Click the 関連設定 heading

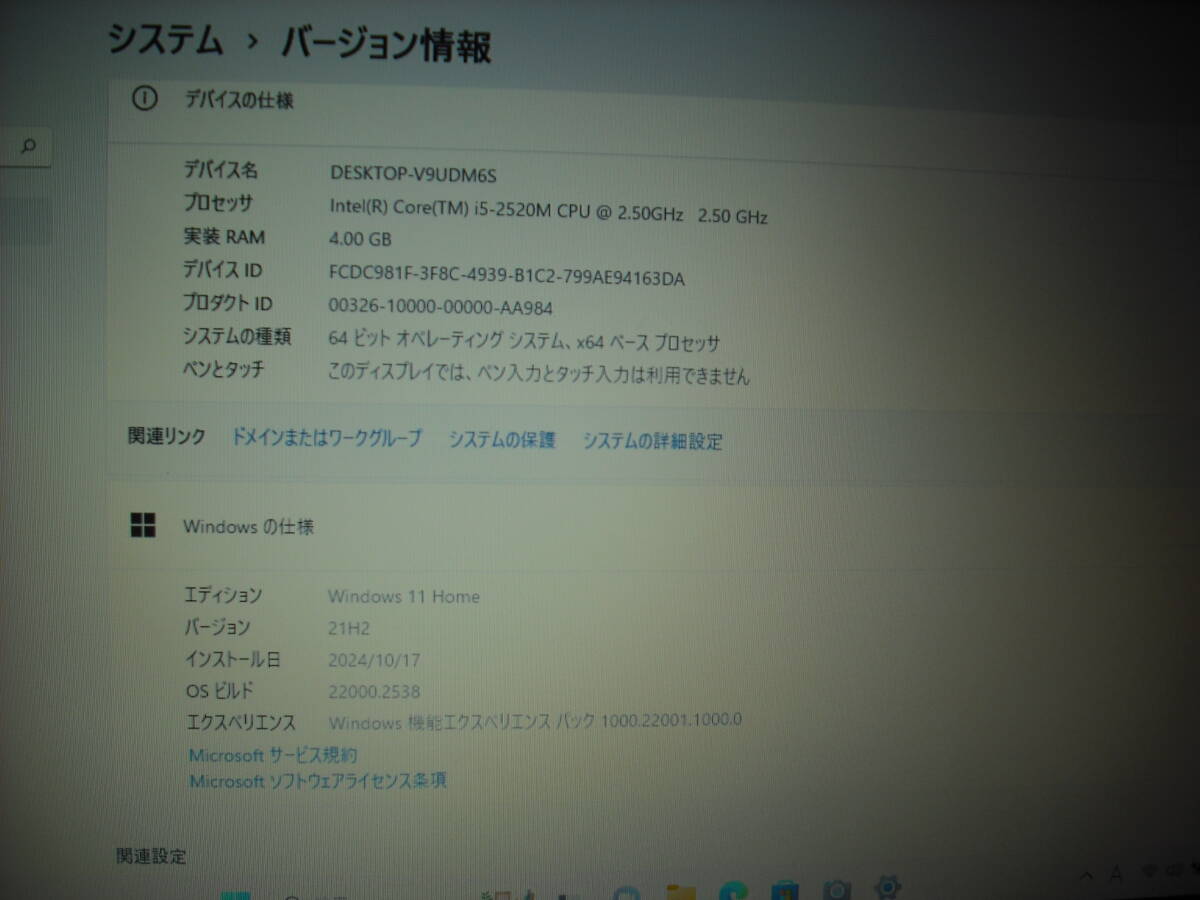151,856
